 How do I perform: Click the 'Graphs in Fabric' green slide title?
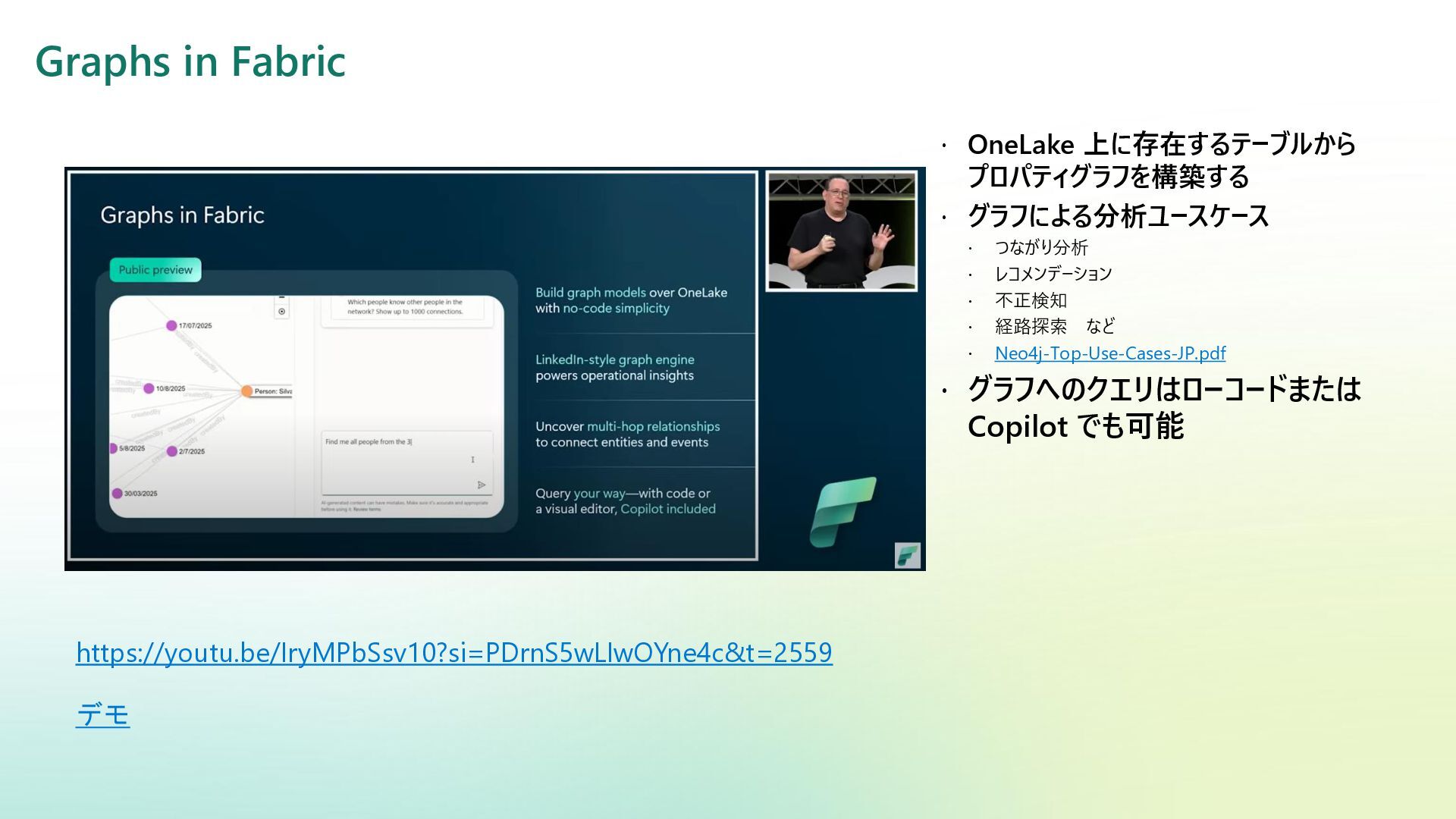click(x=190, y=61)
